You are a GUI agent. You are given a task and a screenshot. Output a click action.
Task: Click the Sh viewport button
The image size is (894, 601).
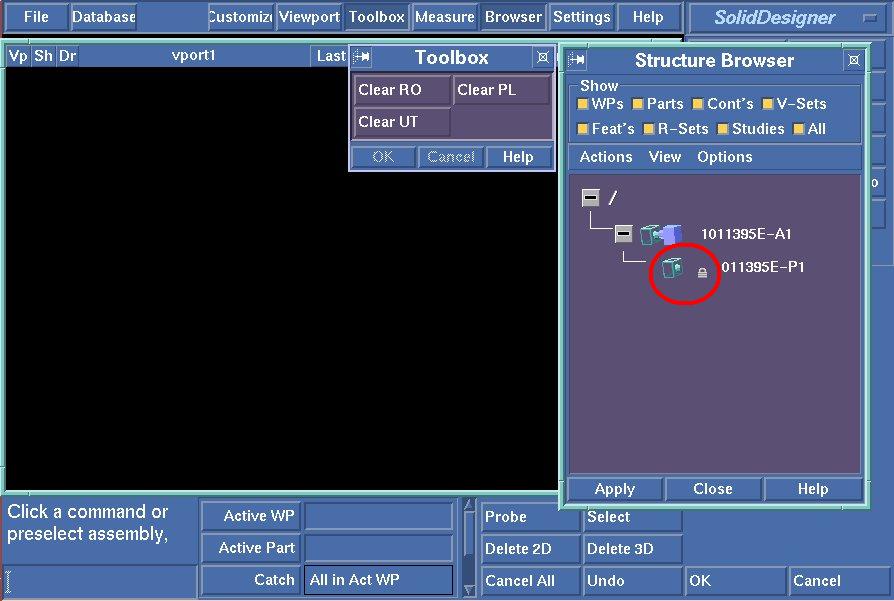click(x=43, y=56)
